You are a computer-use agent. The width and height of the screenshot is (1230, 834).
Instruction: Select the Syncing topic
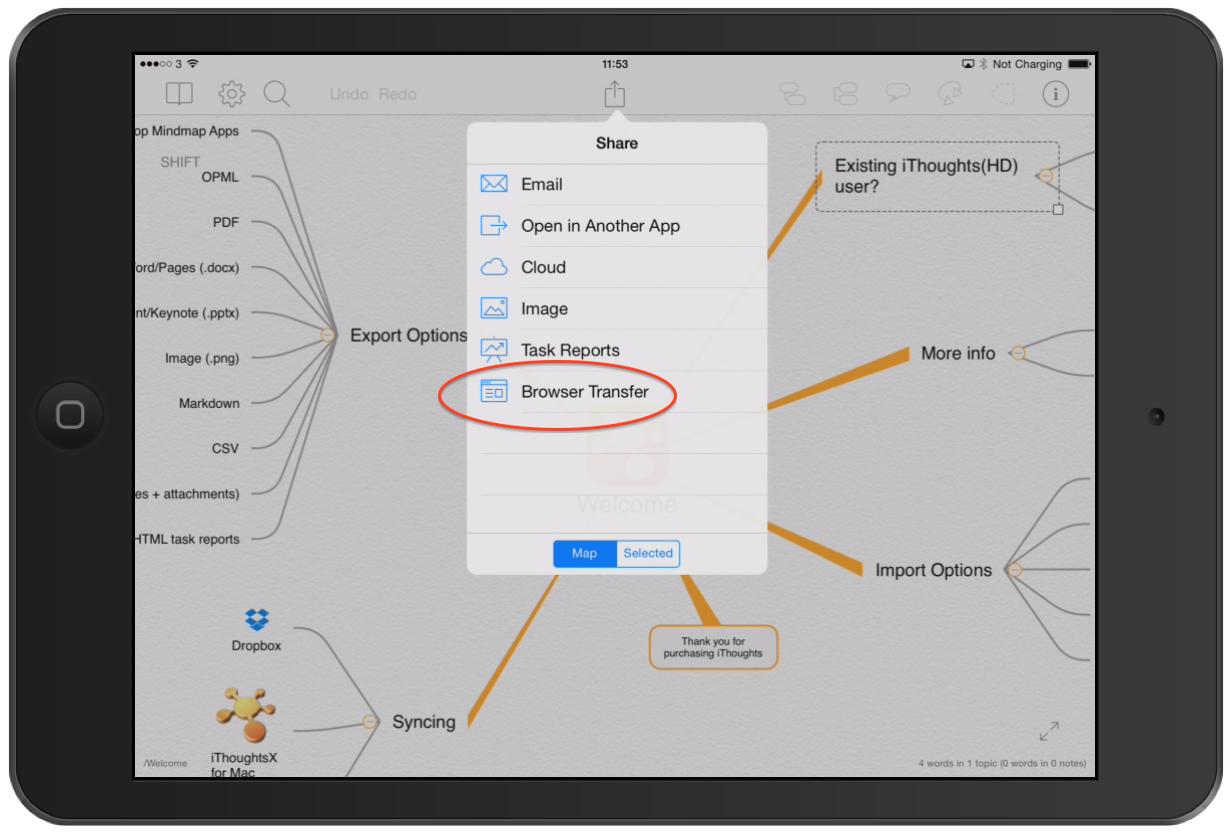pyautogui.click(x=423, y=722)
